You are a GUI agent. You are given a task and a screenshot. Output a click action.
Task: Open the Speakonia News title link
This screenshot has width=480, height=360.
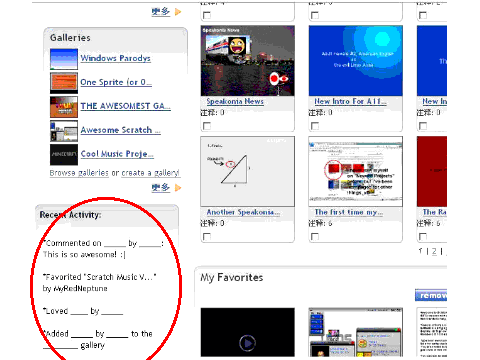tap(235, 101)
